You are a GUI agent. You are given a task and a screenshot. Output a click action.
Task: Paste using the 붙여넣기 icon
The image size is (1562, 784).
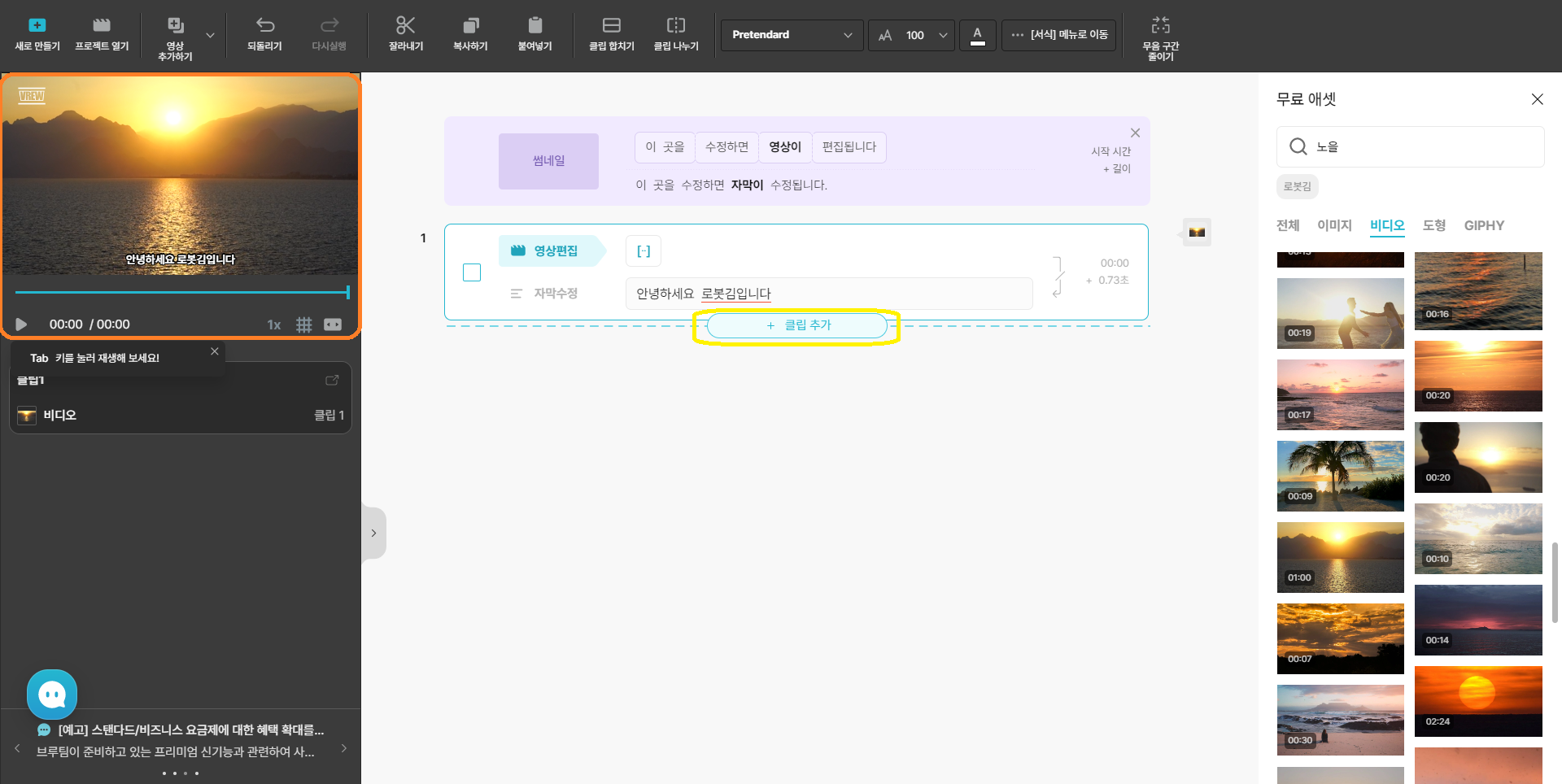pyautogui.click(x=534, y=25)
